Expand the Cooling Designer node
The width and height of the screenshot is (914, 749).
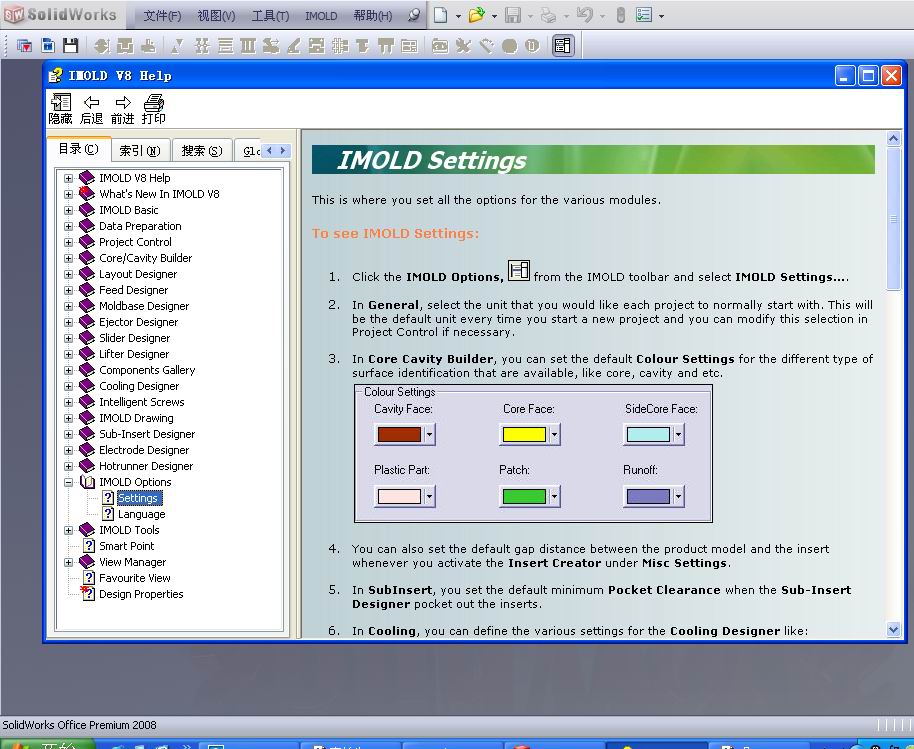click(x=68, y=386)
